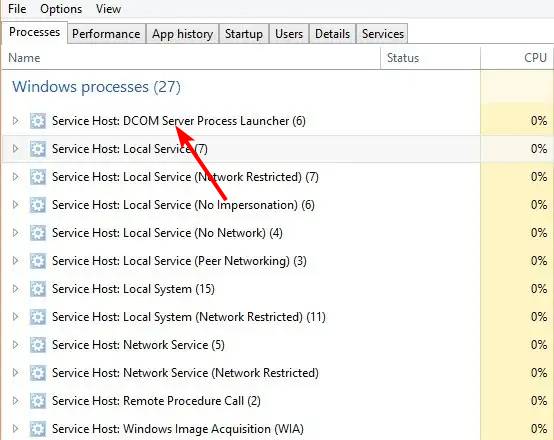Open the Options menu
Viewport: 554px width, 440px height.
(x=61, y=9)
